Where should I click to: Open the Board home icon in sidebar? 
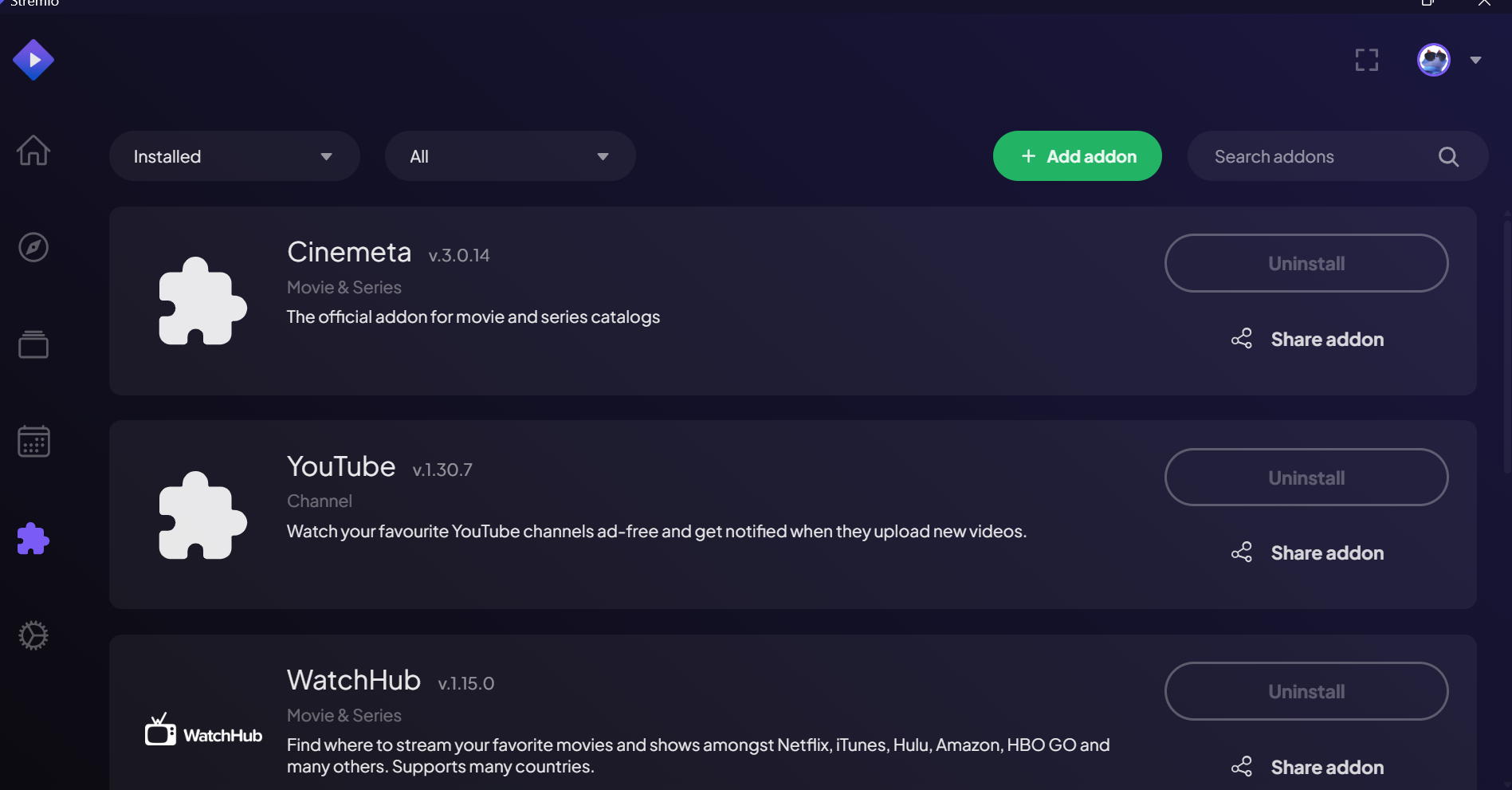tap(33, 150)
